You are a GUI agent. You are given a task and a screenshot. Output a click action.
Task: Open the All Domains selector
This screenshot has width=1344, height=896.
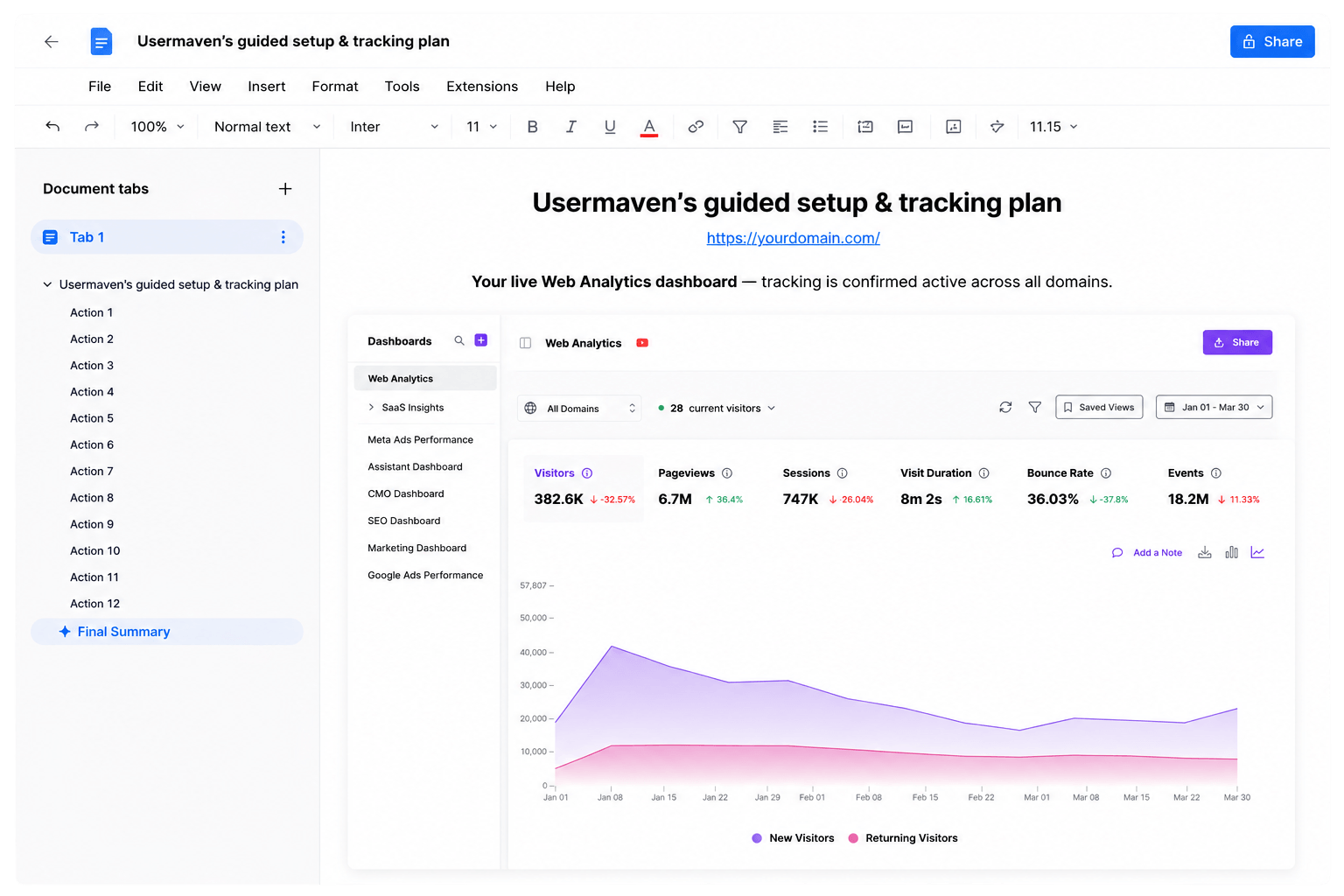point(579,409)
